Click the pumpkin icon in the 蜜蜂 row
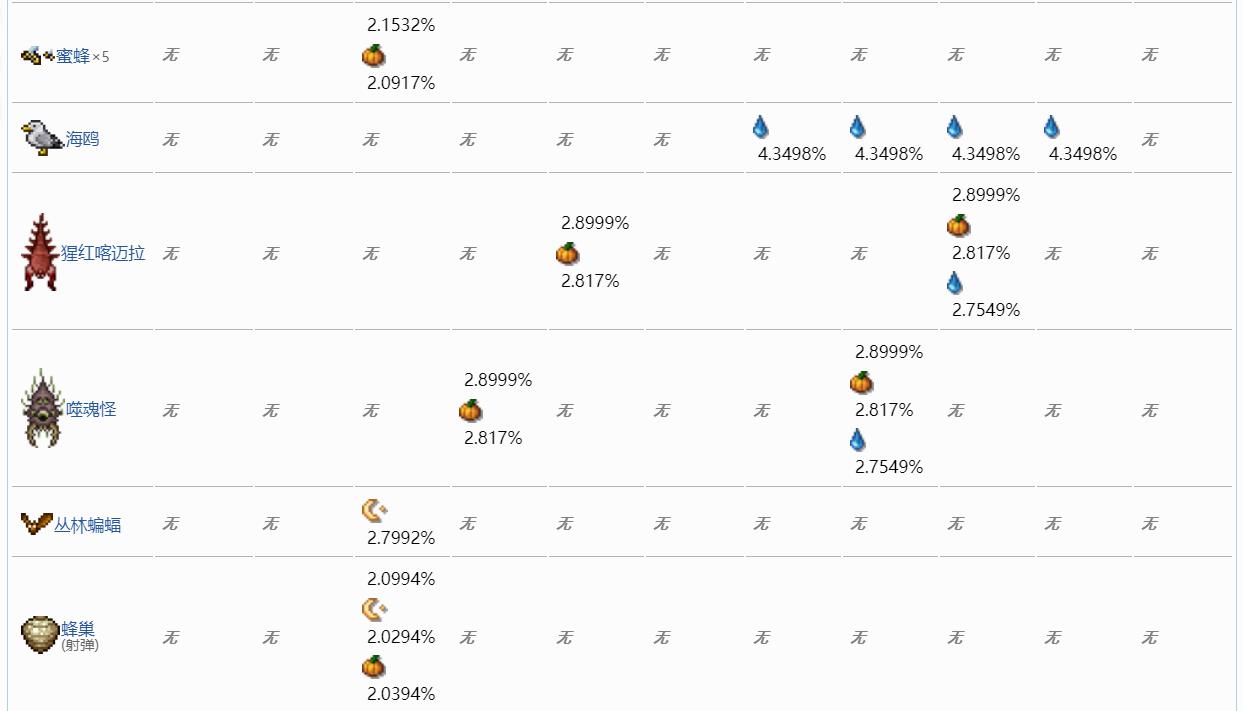This screenshot has height=711, width=1243. (x=374, y=55)
